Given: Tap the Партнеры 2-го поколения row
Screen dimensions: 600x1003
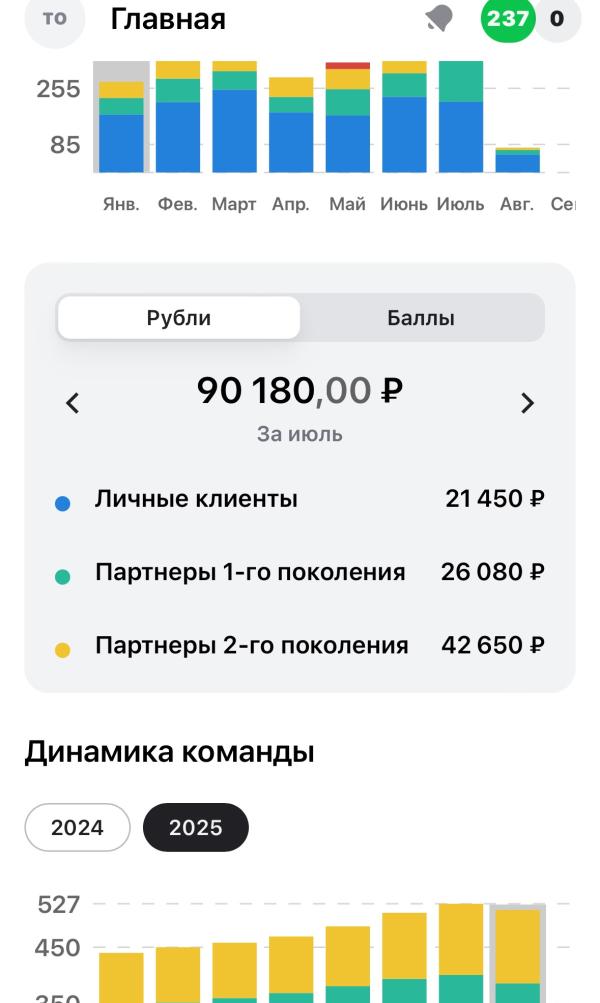Looking at the screenshot, I should (x=300, y=645).
